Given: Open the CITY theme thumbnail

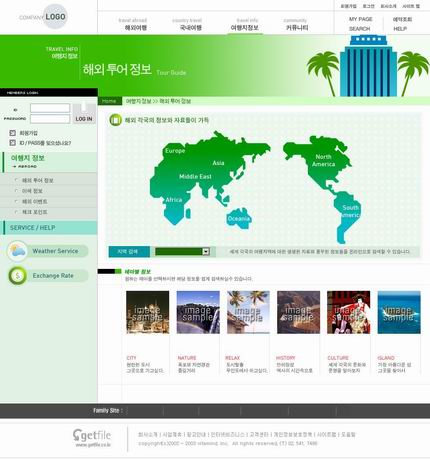Looking at the screenshot, I should click(x=148, y=312).
